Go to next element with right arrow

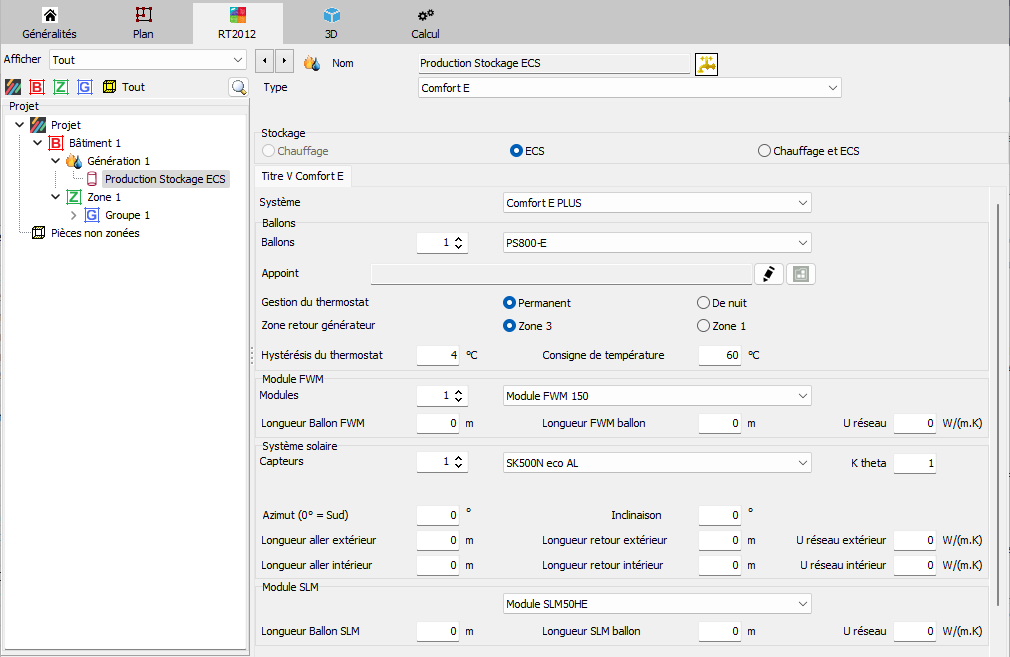tap(284, 62)
